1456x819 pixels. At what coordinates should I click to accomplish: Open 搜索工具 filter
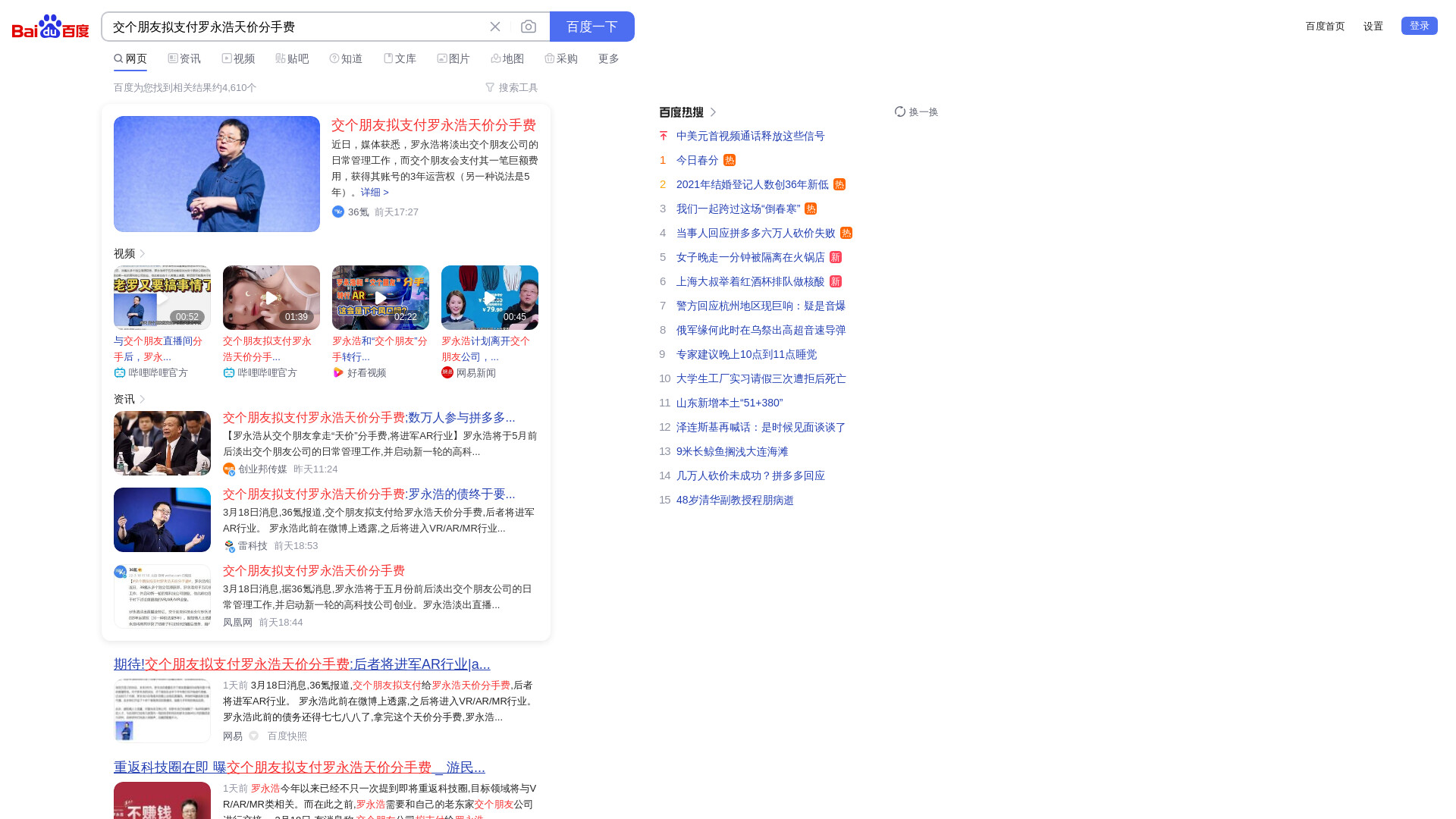point(512,87)
